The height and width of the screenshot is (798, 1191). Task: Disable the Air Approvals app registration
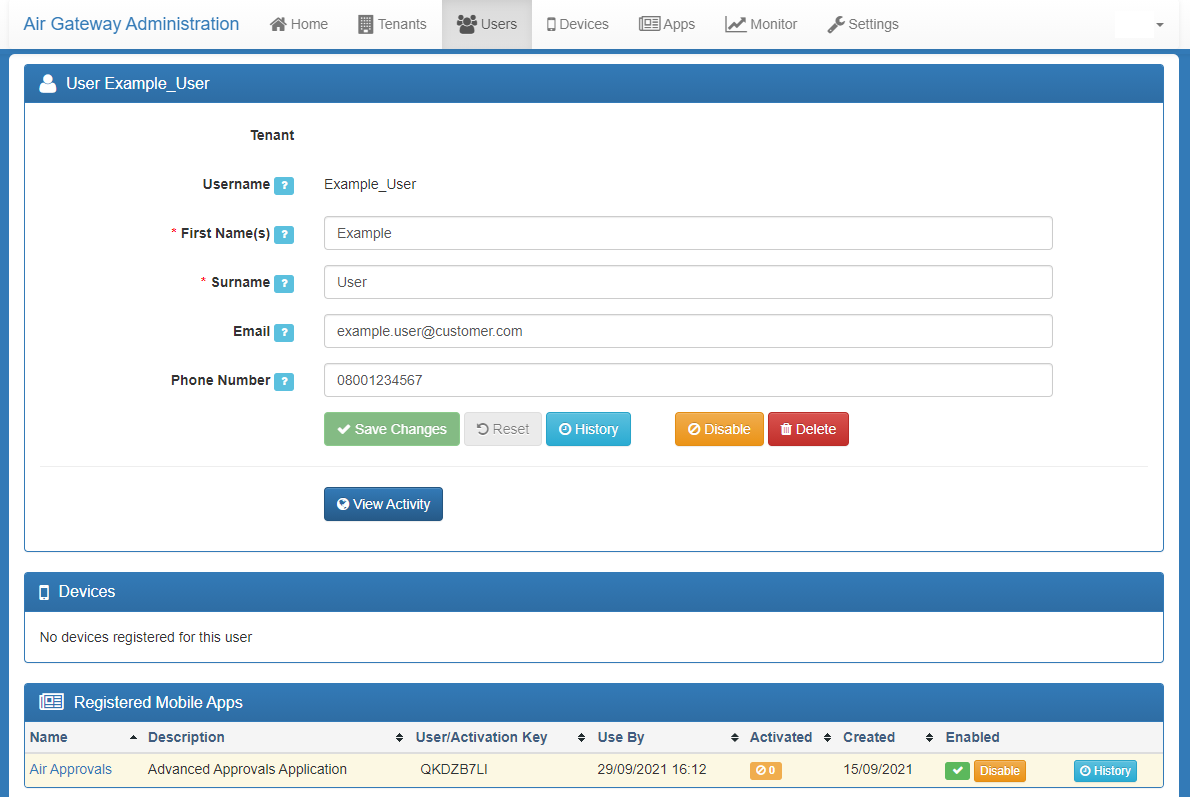[x=1000, y=771]
